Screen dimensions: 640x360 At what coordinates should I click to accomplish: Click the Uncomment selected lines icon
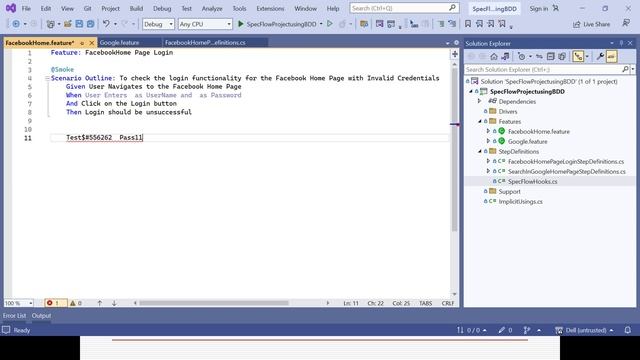452,24
